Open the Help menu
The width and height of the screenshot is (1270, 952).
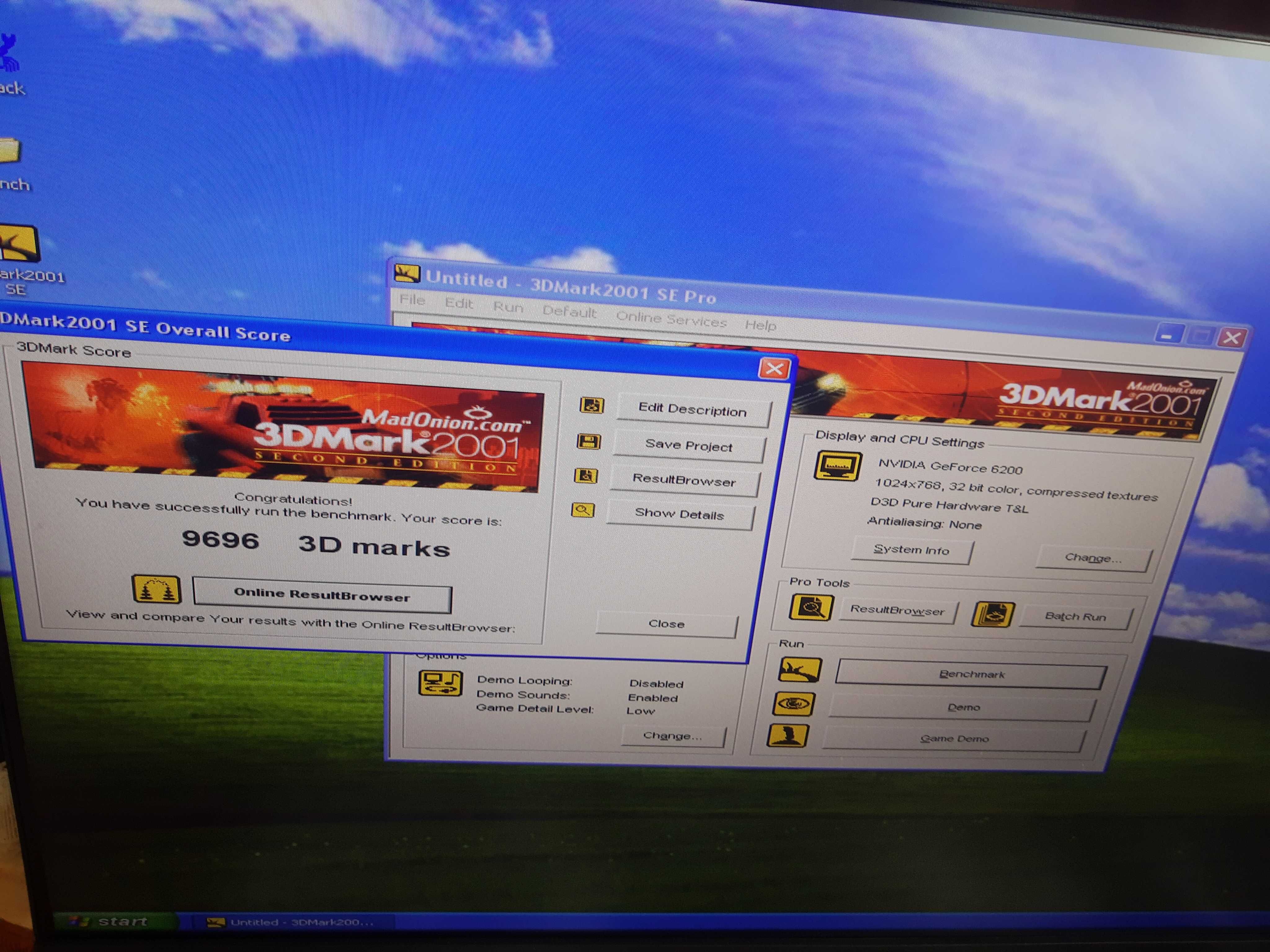click(x=761, y=325)
